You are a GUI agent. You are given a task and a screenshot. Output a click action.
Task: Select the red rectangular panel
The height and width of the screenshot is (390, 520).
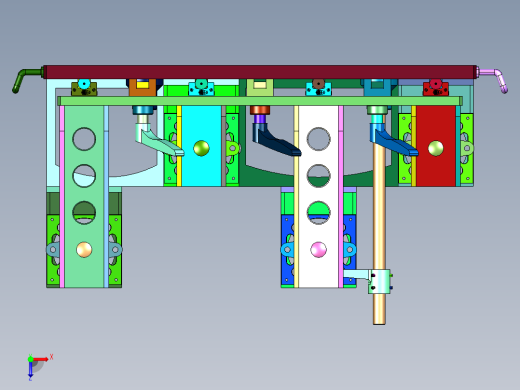pos(436,146)
